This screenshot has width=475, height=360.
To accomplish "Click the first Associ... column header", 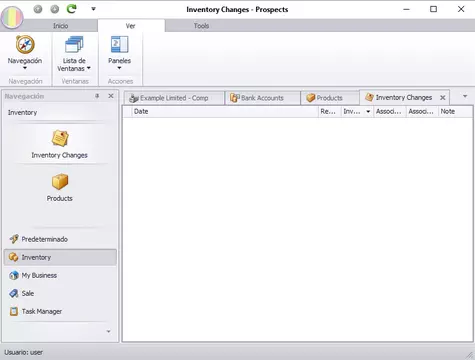I will [390, 112].
